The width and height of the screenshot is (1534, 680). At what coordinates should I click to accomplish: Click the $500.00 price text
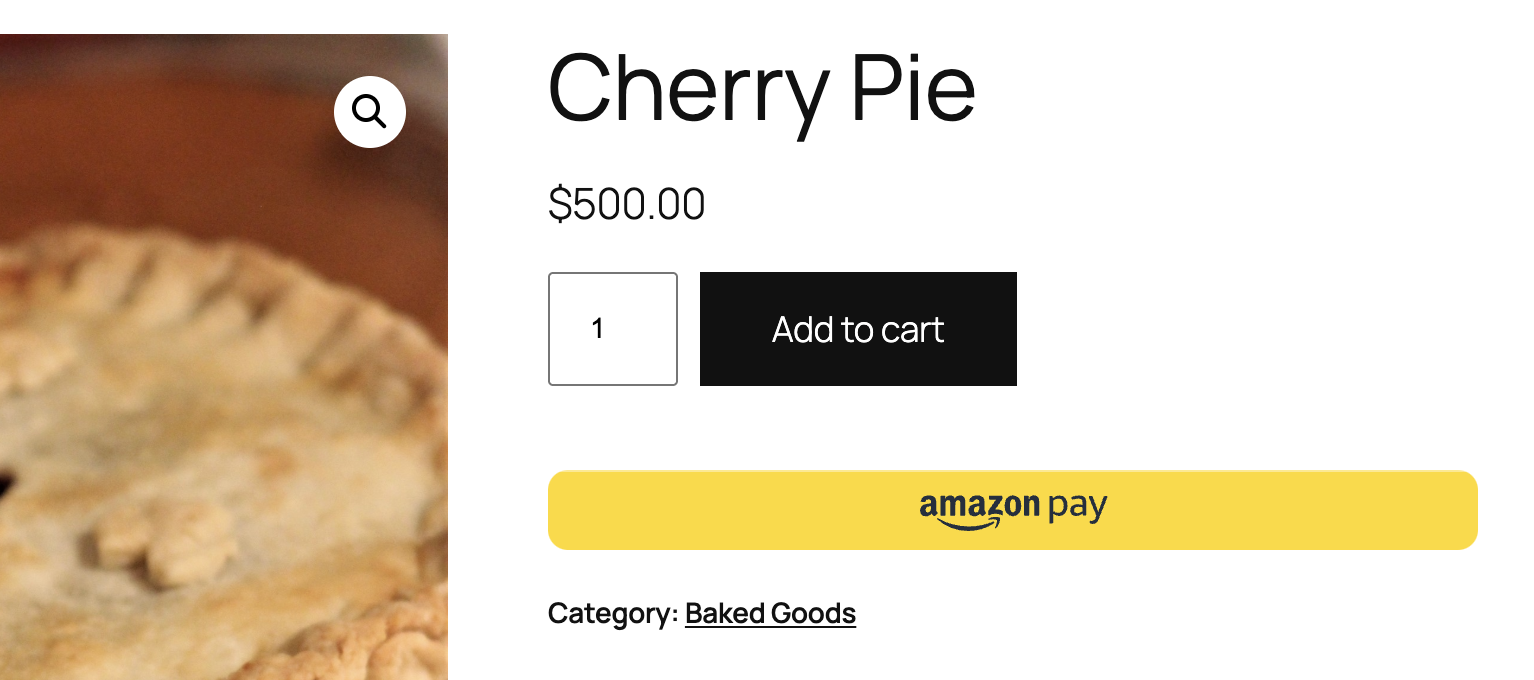coord(626,204)
